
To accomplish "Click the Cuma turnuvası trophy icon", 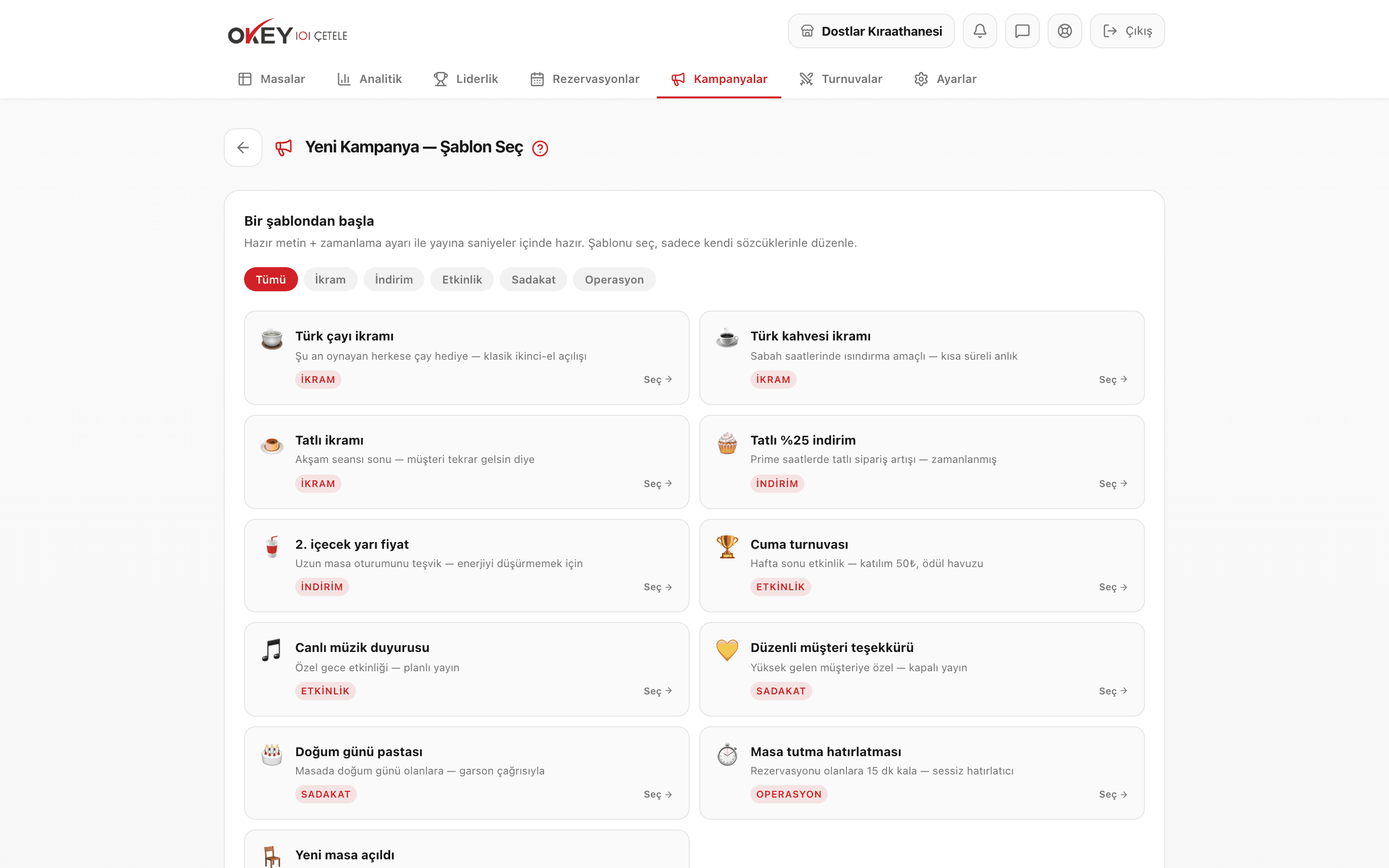I will point(727,547).
